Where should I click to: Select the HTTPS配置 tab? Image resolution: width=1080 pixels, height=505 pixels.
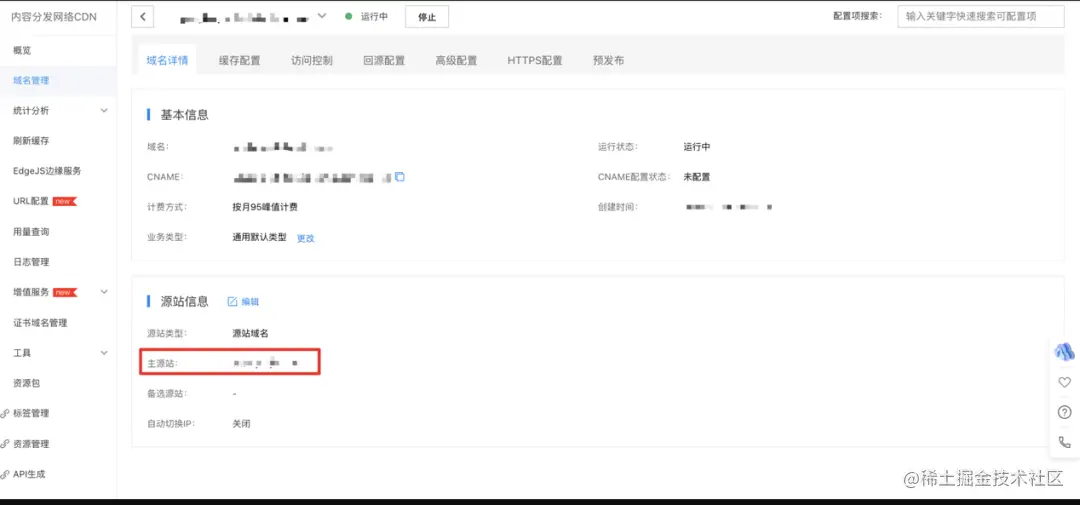[x=535, y=60]
